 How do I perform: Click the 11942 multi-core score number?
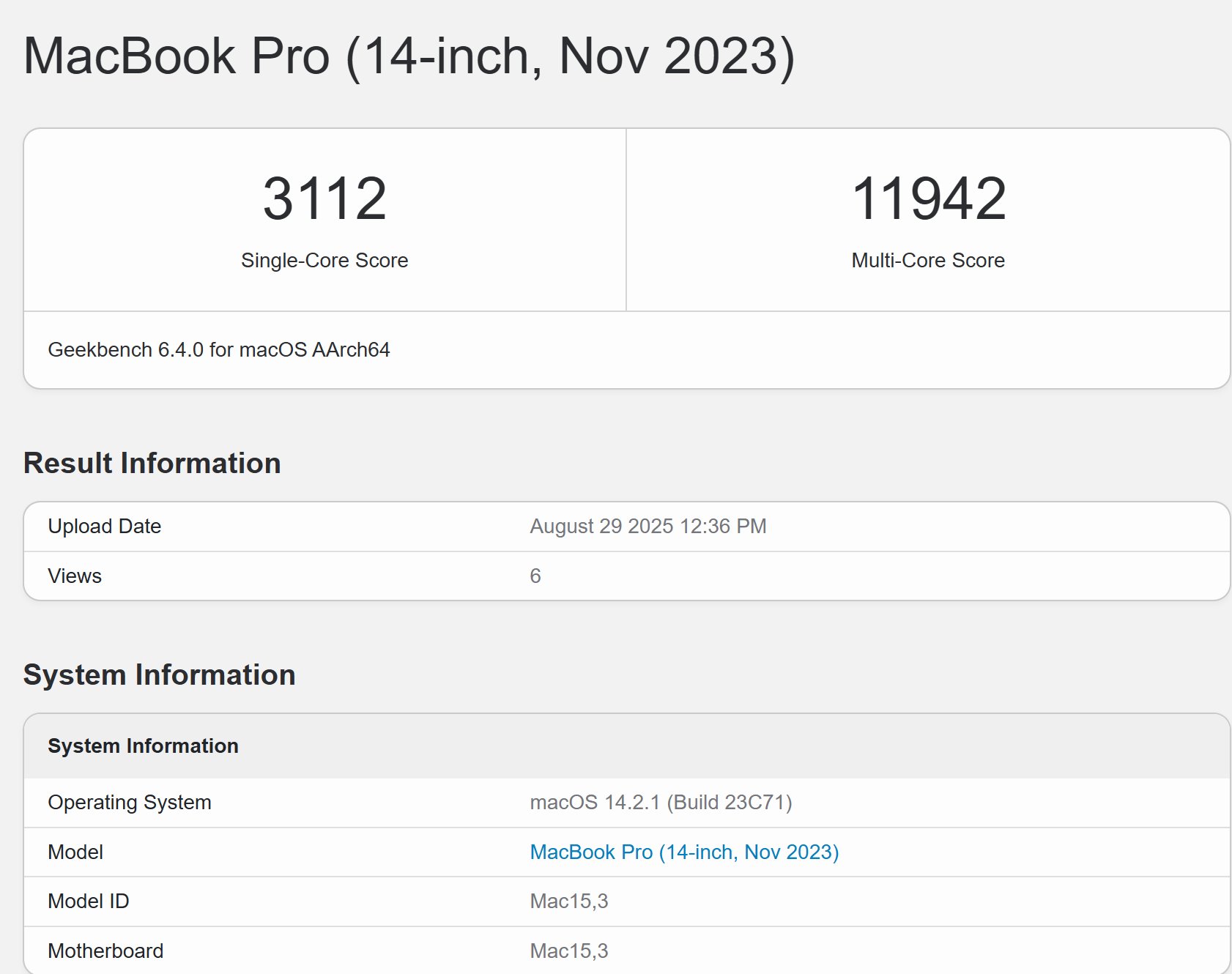click(928, 198)
